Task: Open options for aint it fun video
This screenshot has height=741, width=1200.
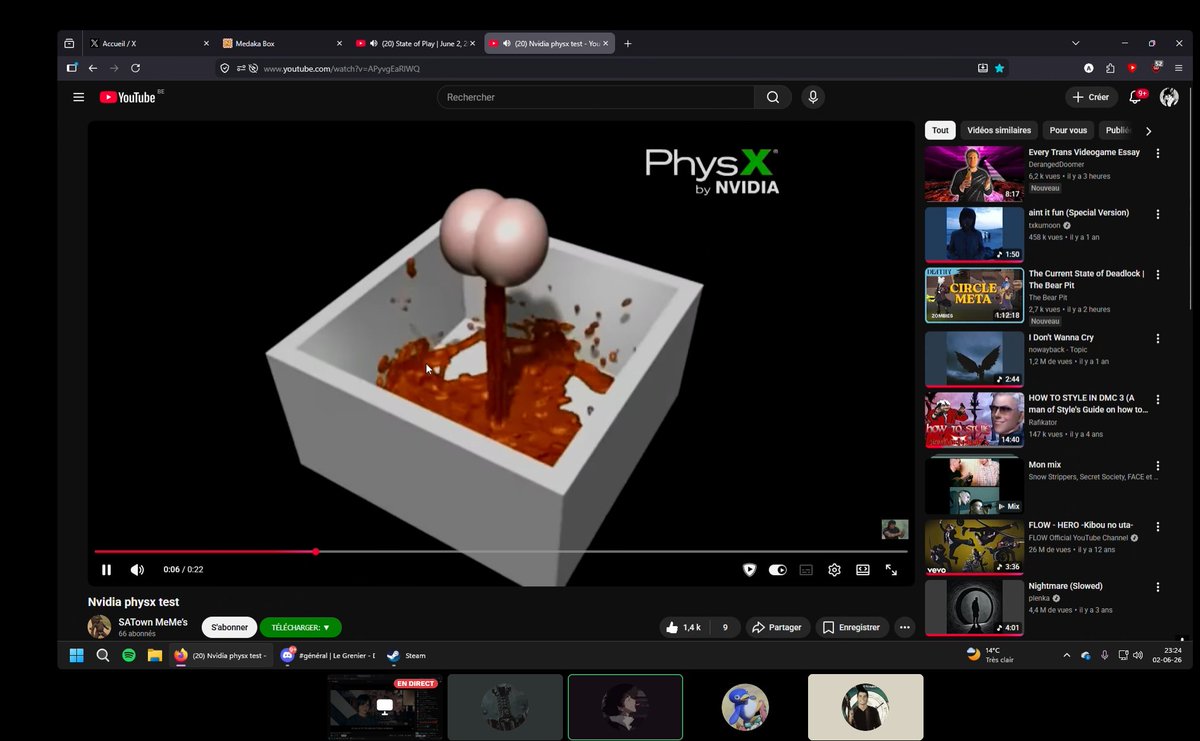Action: point(1158,214)
